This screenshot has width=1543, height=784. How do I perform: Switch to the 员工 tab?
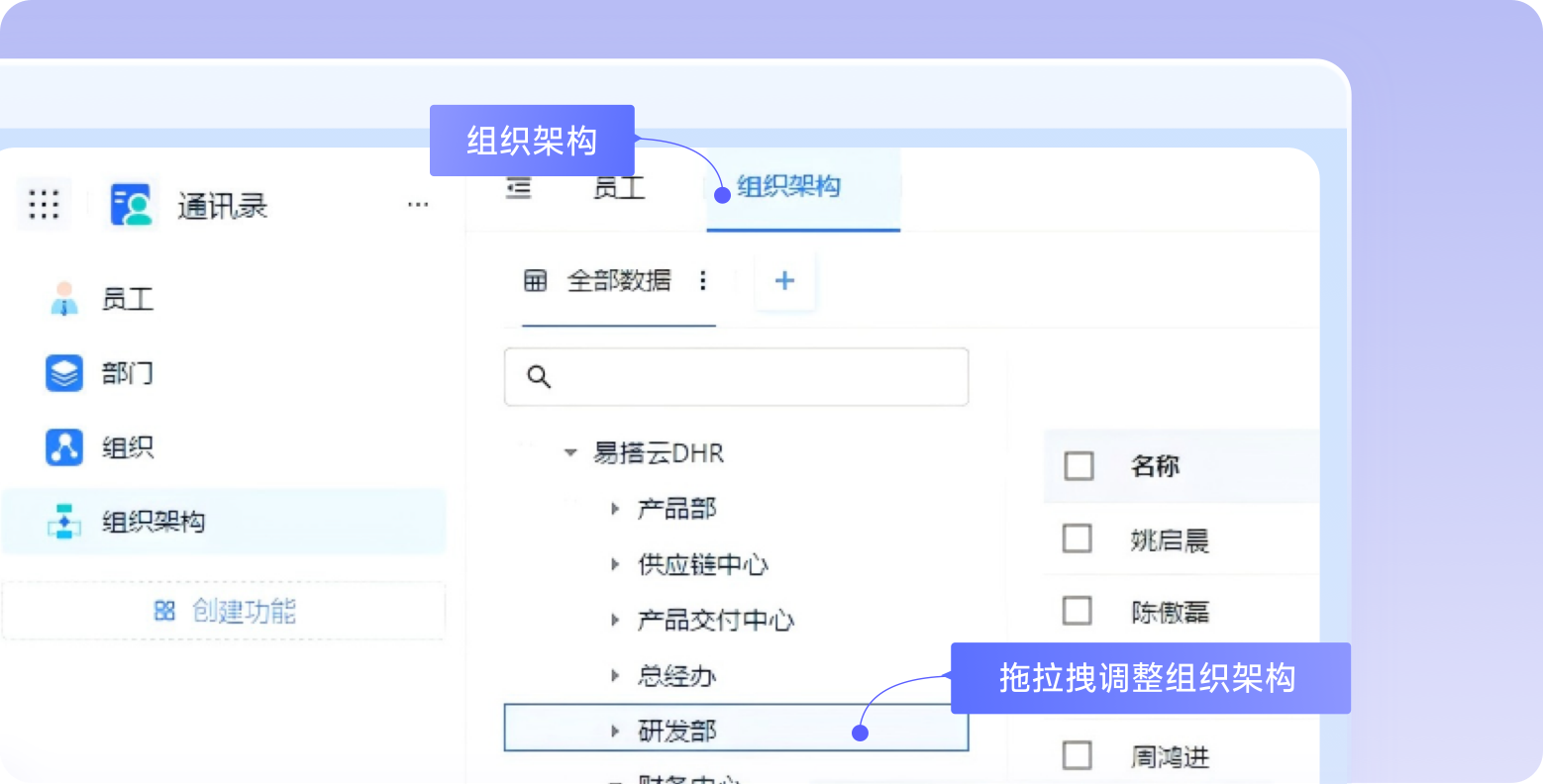coord(619,187)
